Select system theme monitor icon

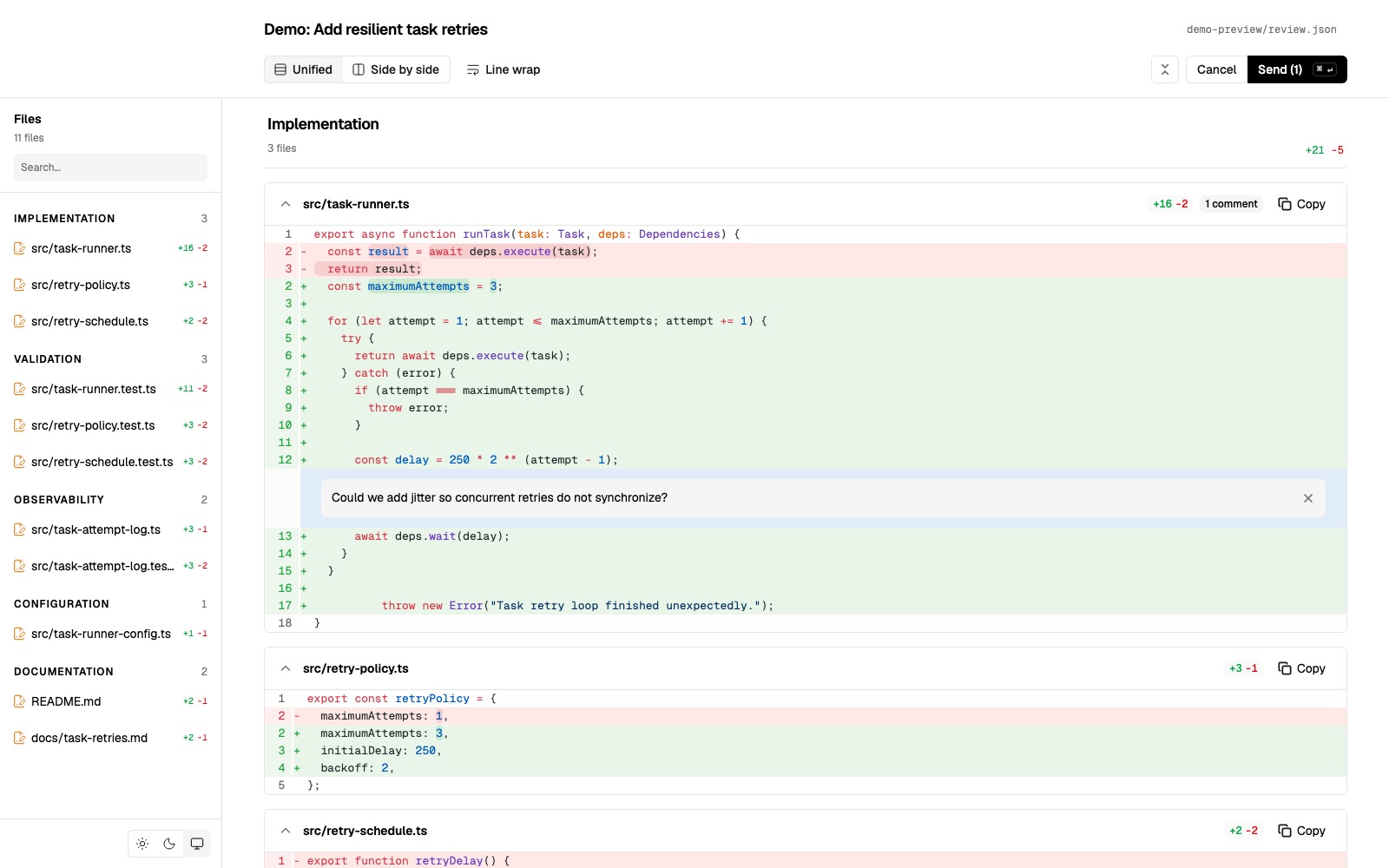[197, 844]
